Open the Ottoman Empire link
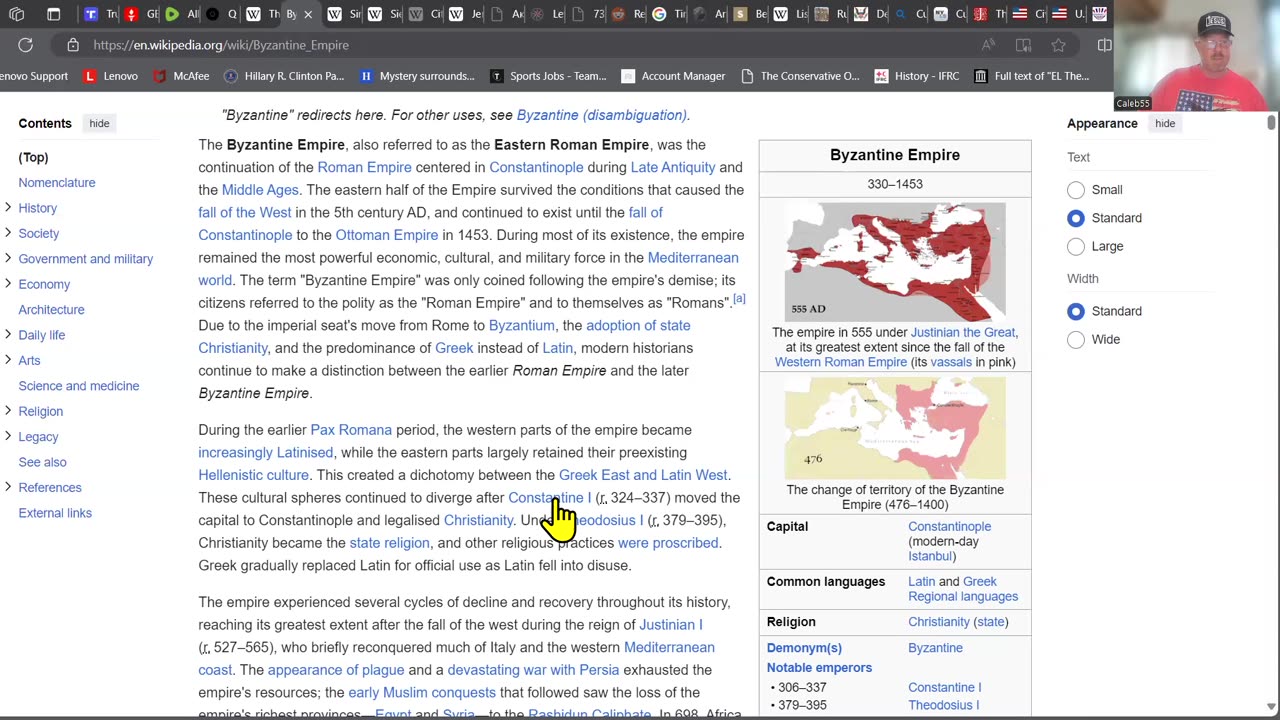 pyautogui.click(x=387, y=235)
